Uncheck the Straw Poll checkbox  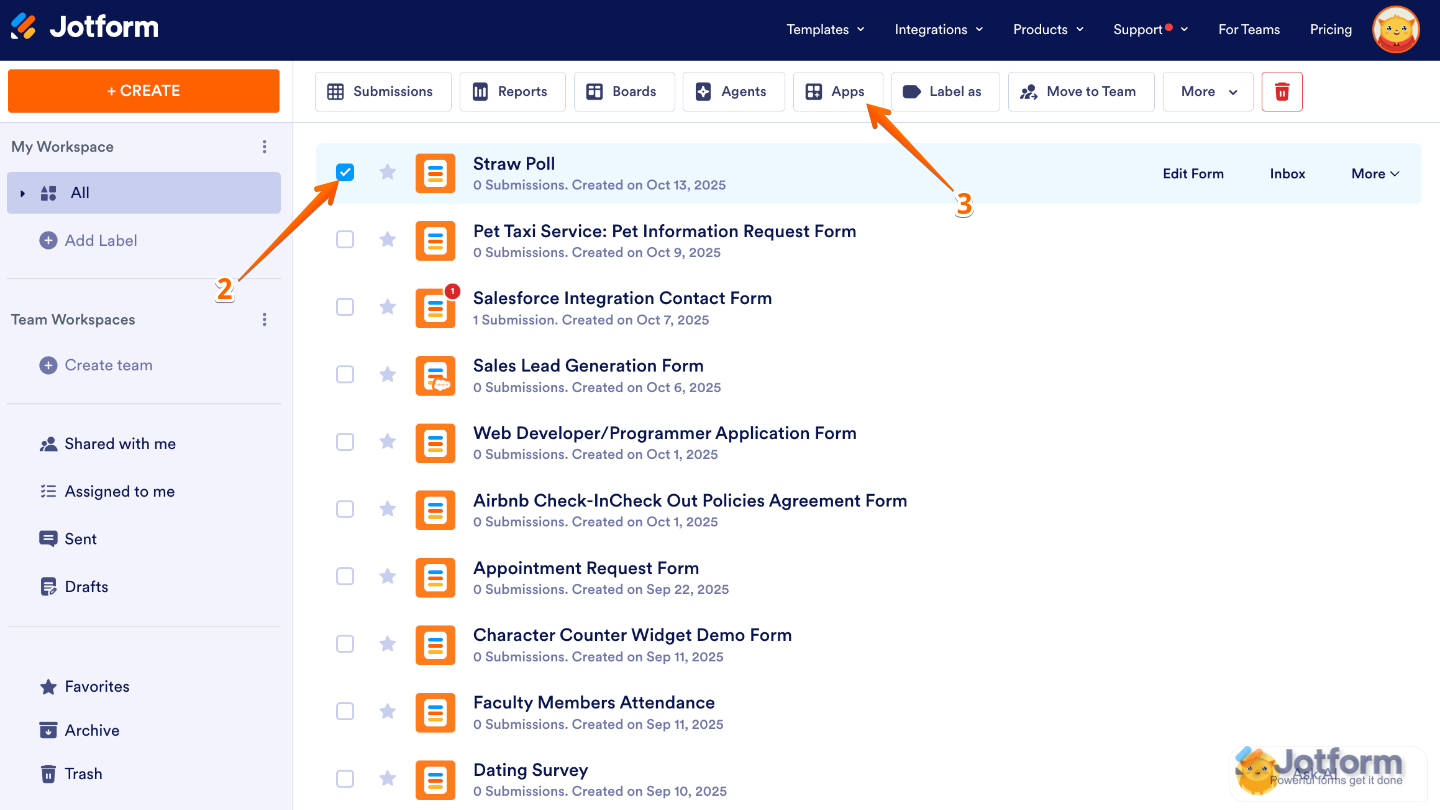click(345, 172)
